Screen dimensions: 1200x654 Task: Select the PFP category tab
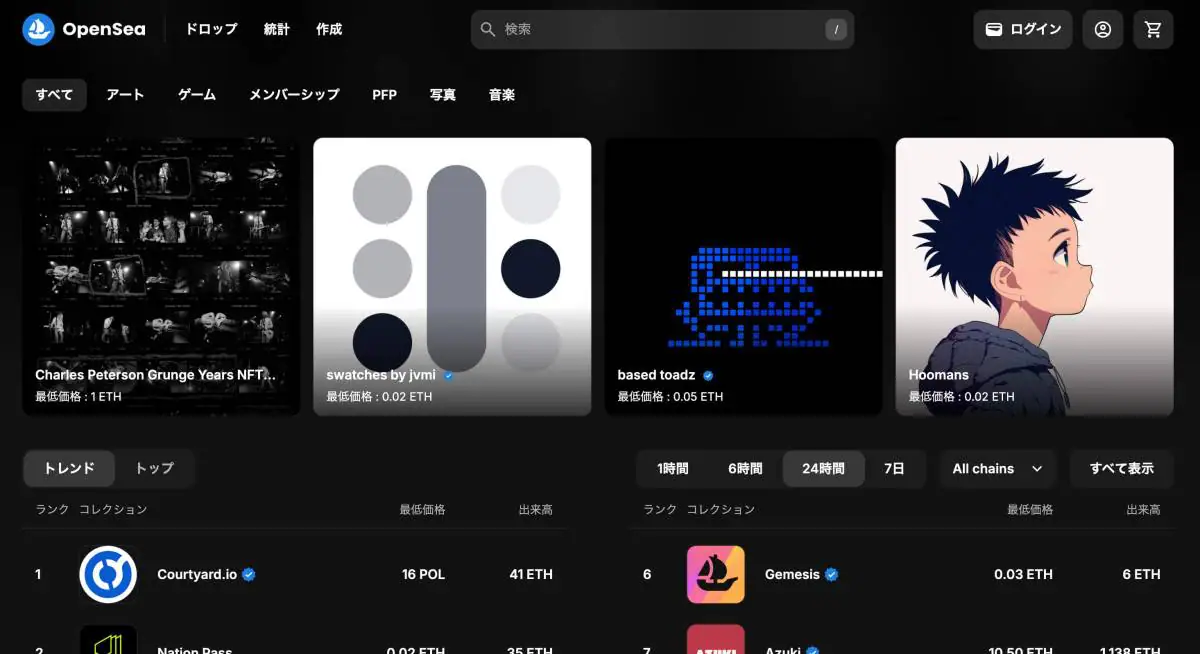384,95
